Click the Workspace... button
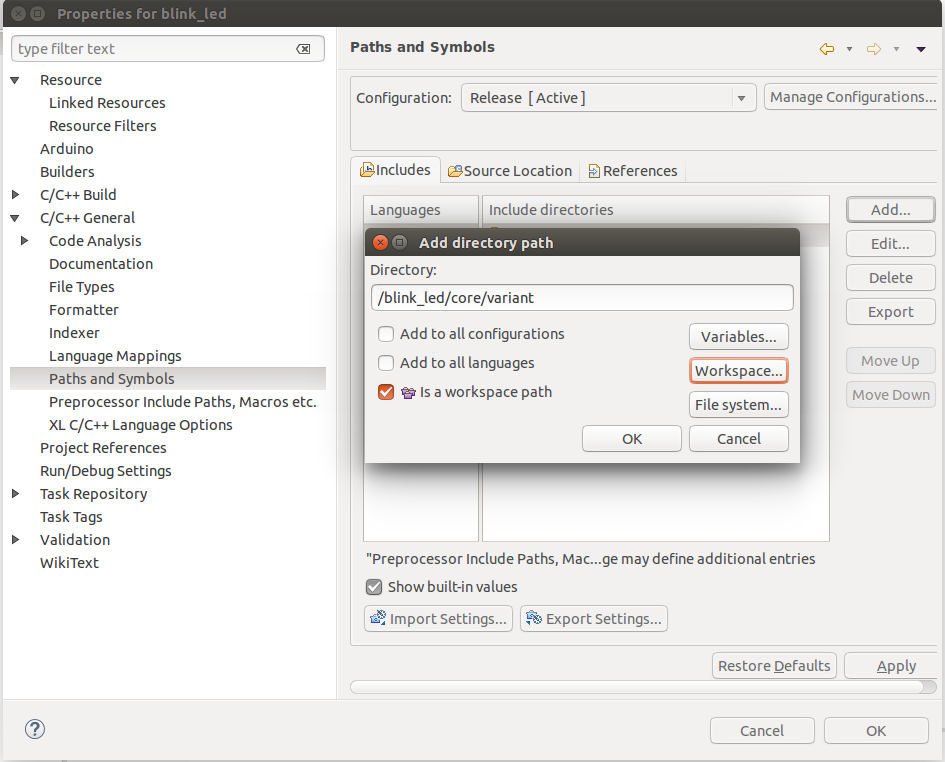Screen dimensions: 945x762 point(739,371)
